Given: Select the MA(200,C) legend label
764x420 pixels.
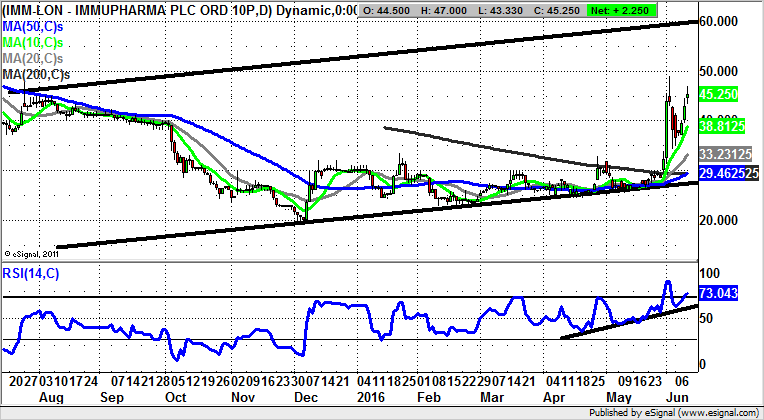Looking at the screenshot, I should pyautogui.click(x=38, y=75).
